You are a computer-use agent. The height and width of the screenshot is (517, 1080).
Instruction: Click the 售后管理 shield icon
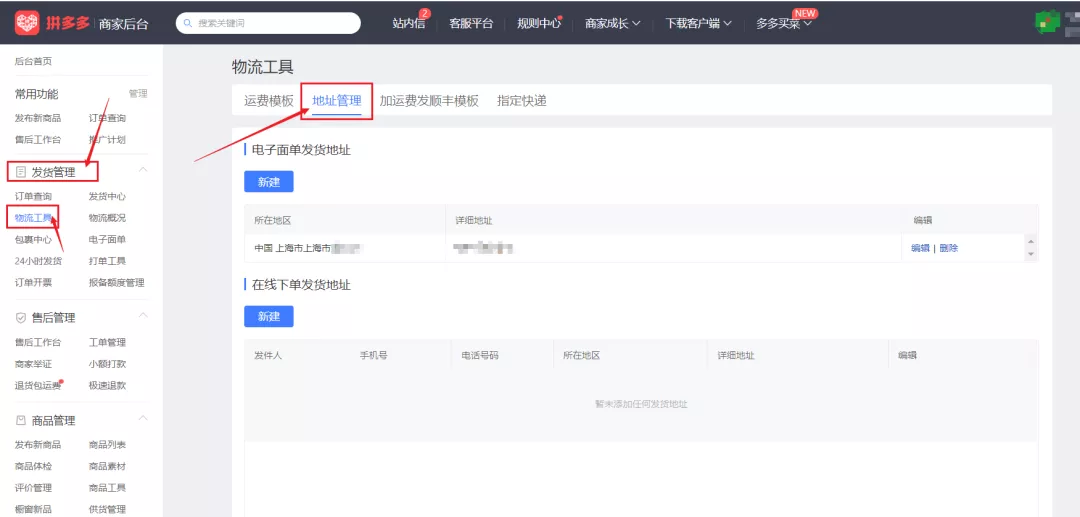21,318
